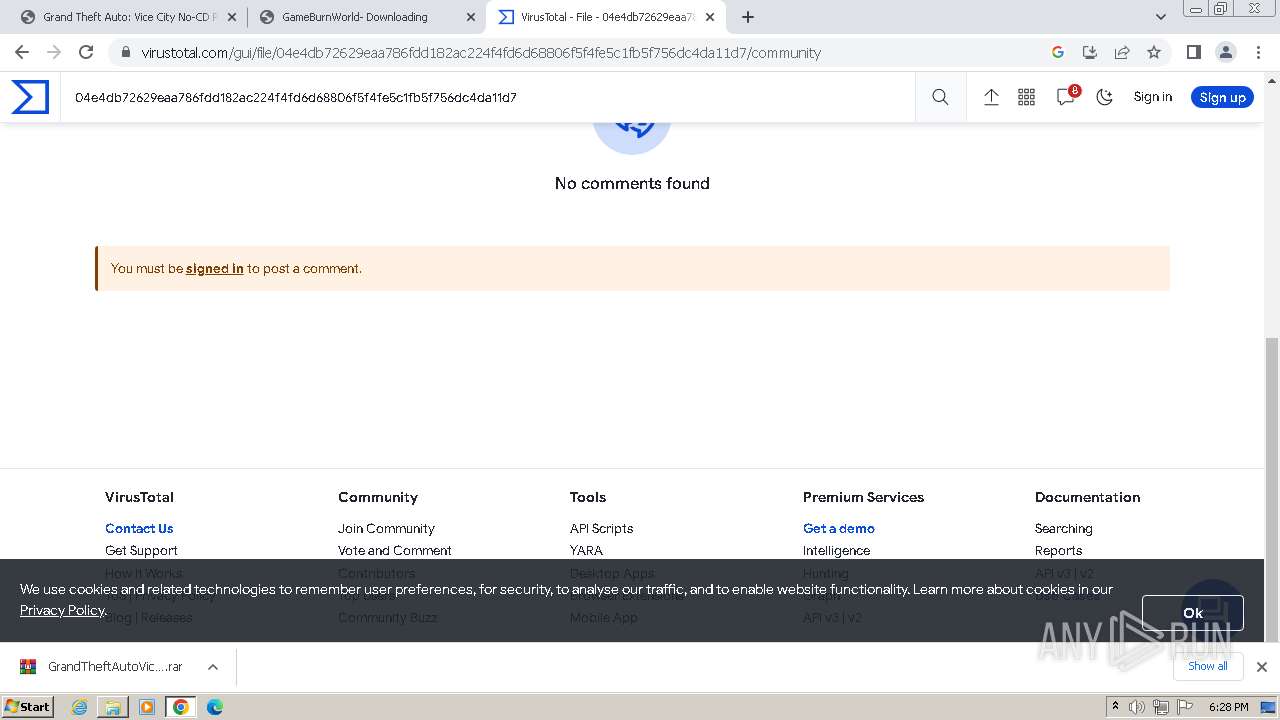Click the Action Center flag icon
The height and width of the screenshot is (720, 1280).
click(x=1185, y=707)
